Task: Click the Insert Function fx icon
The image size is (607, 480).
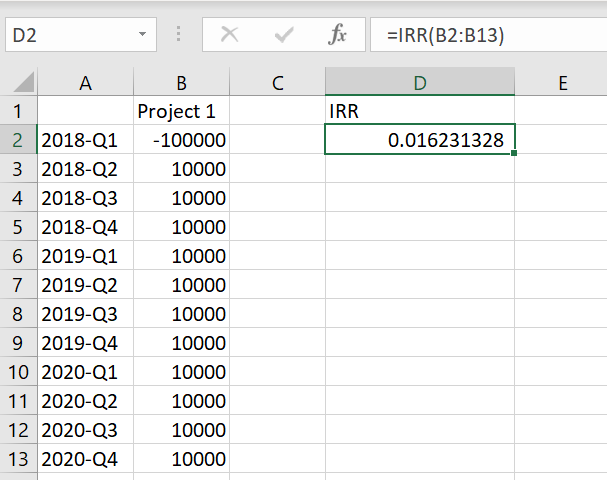Action: point(338,35)
